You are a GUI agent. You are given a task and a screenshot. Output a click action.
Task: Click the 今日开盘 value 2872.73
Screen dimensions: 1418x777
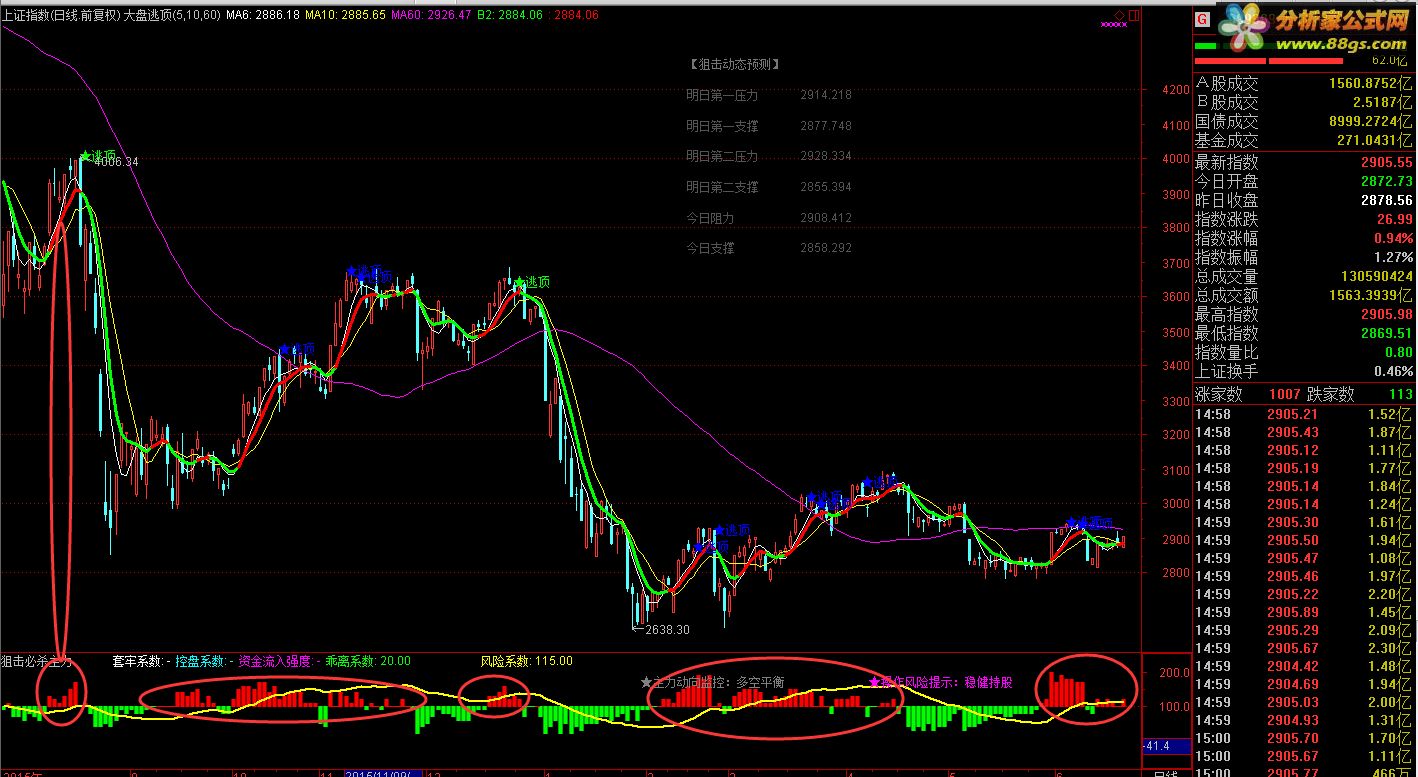point(1385,181)
